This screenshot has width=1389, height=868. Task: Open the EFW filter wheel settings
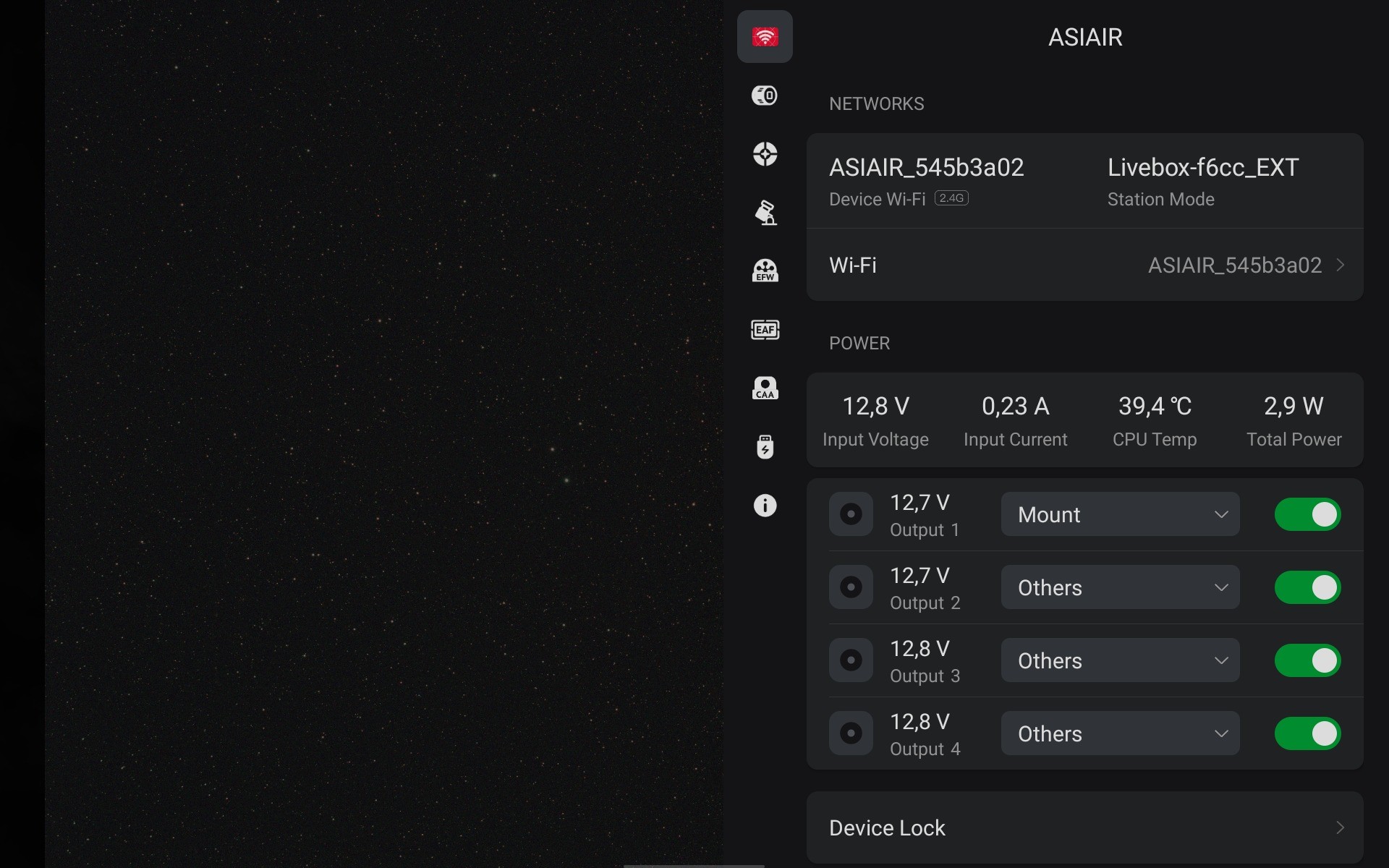765,271
